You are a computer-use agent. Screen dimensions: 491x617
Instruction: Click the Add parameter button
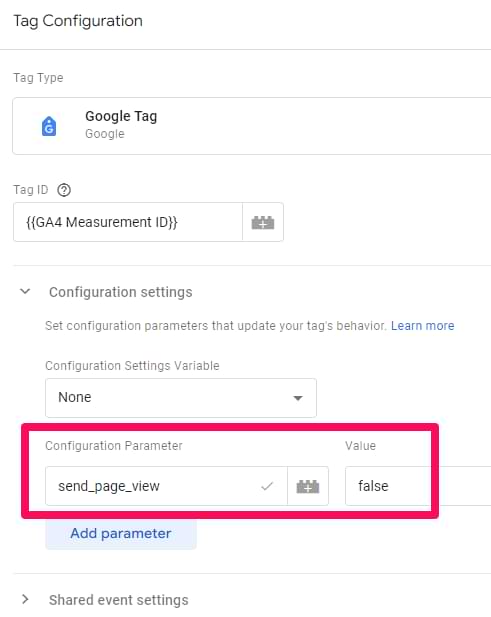click(121, 534)
